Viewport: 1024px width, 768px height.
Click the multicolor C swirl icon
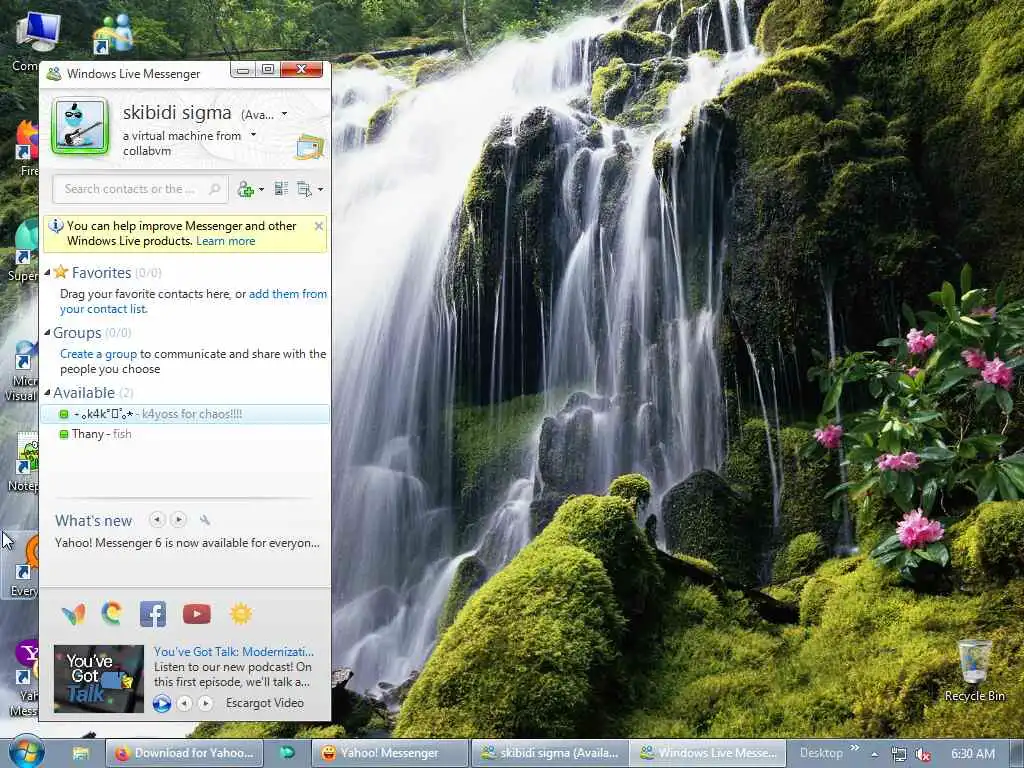[x=112, y=613]
